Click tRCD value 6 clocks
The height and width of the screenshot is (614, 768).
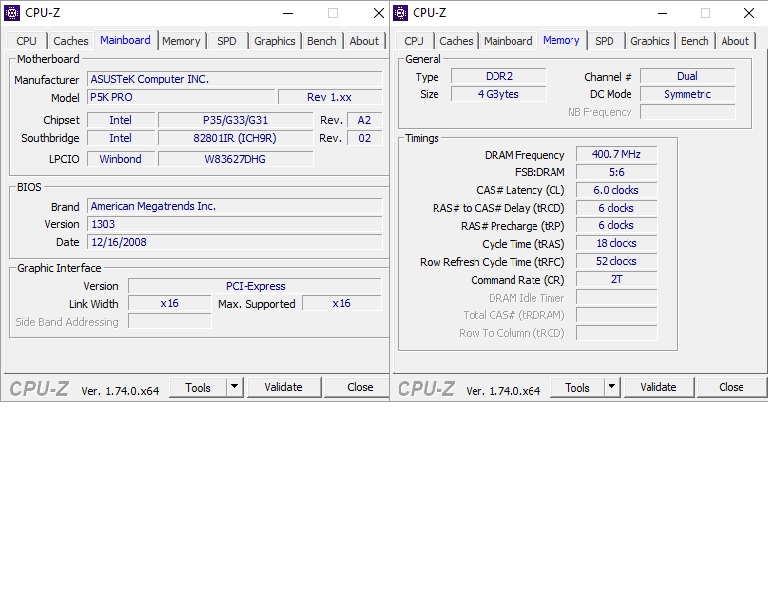coord(616,208)
